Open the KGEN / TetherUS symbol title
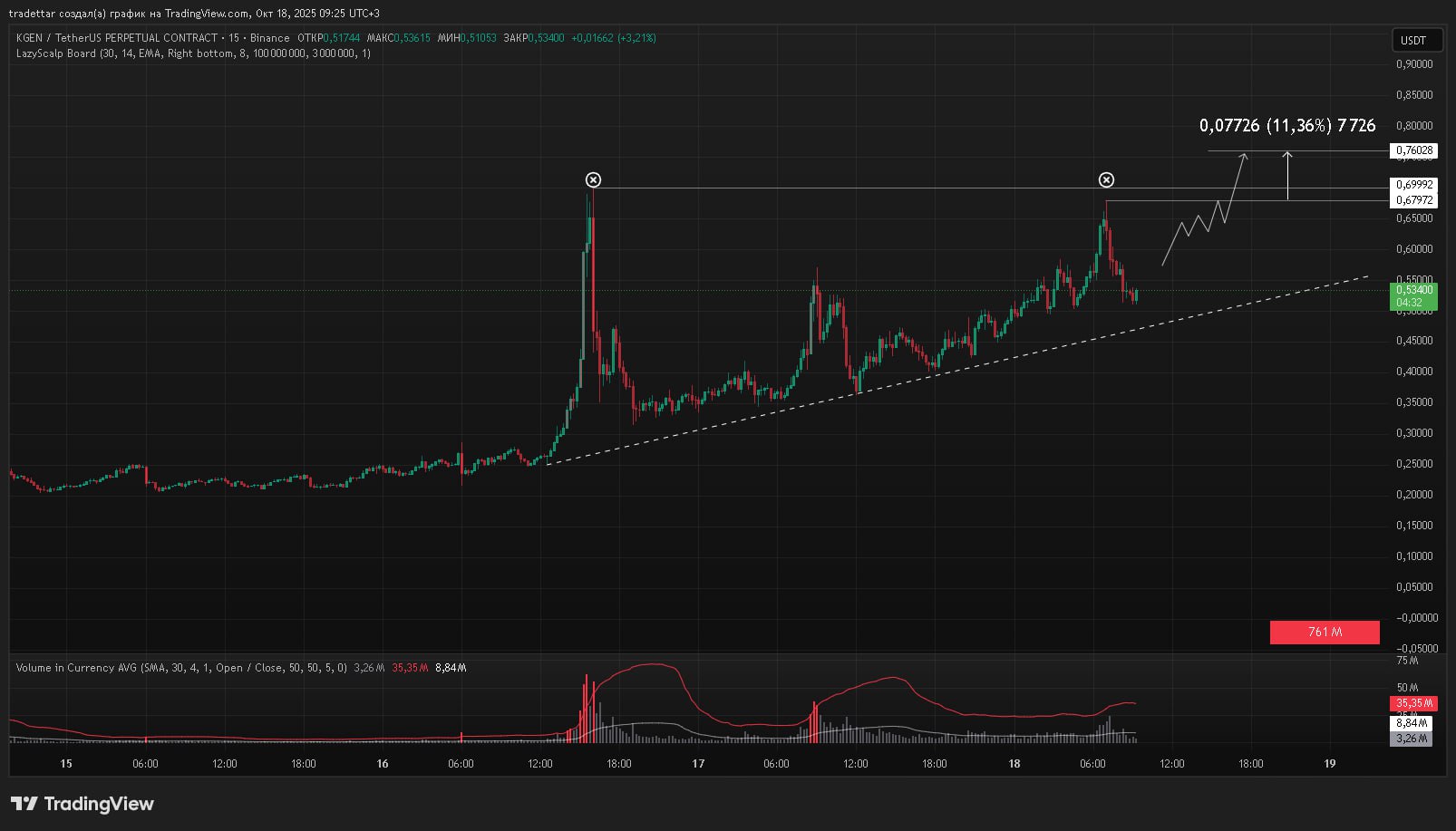 (x=116, y=38)
